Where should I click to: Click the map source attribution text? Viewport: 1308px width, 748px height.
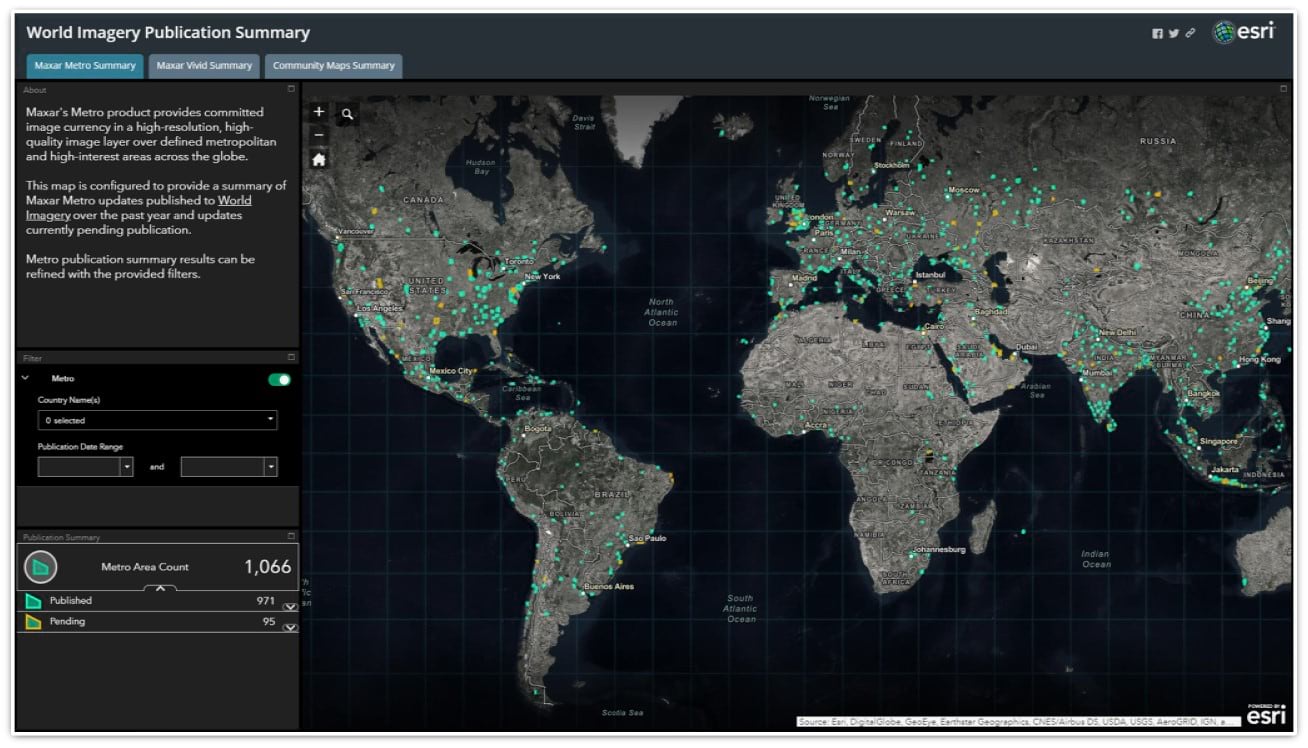coord(1019,721)
